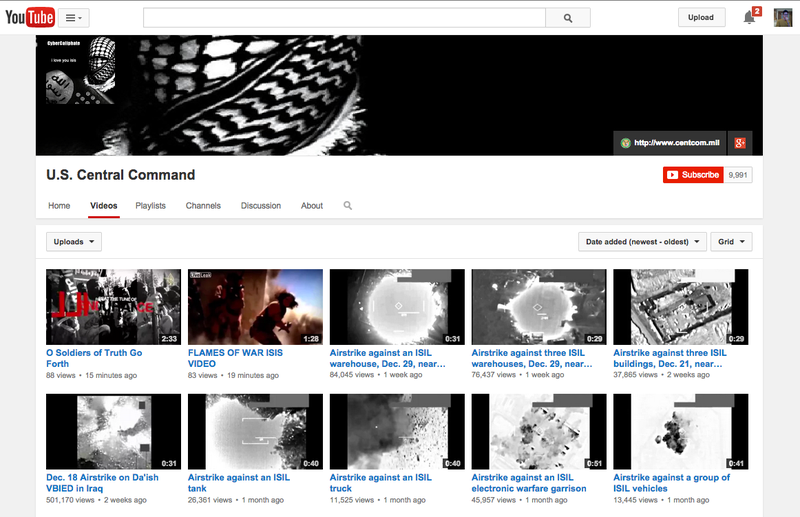Open the guide menu next to the logo

coord(73,18)
